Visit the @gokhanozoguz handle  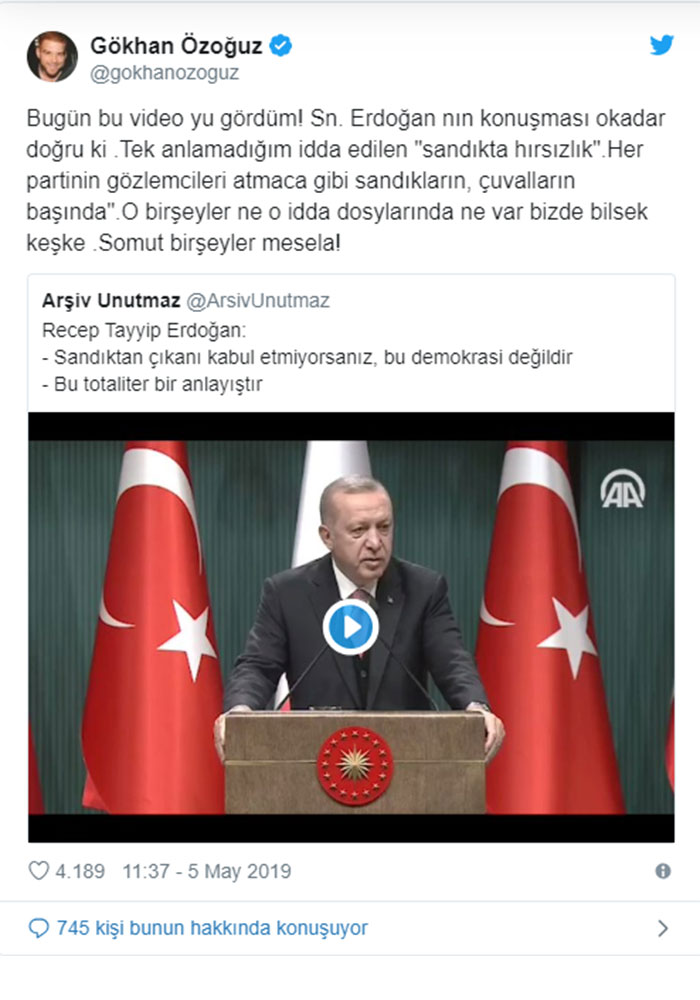click(x=164, y=73)
